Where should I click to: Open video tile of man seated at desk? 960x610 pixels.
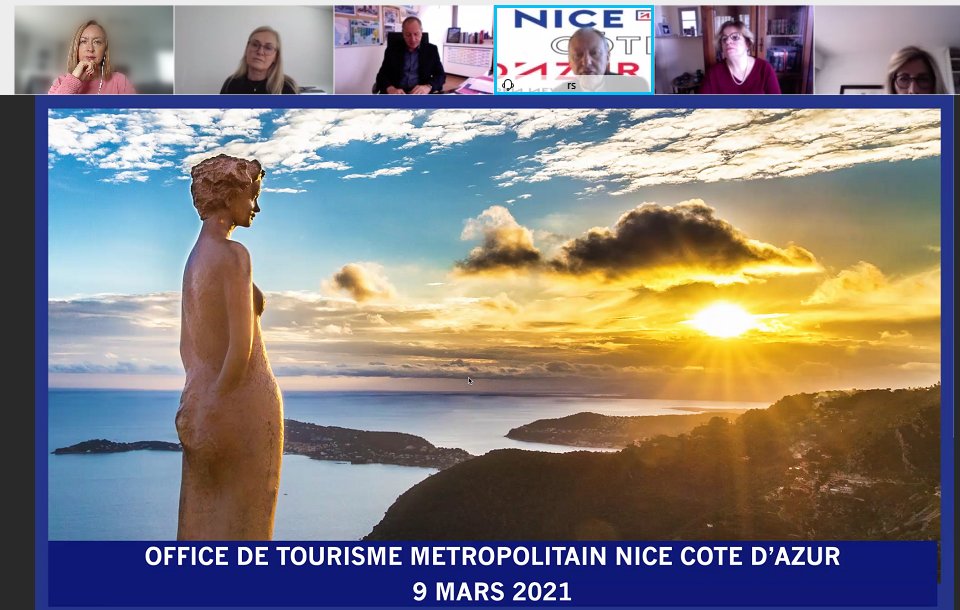(413, 50)
